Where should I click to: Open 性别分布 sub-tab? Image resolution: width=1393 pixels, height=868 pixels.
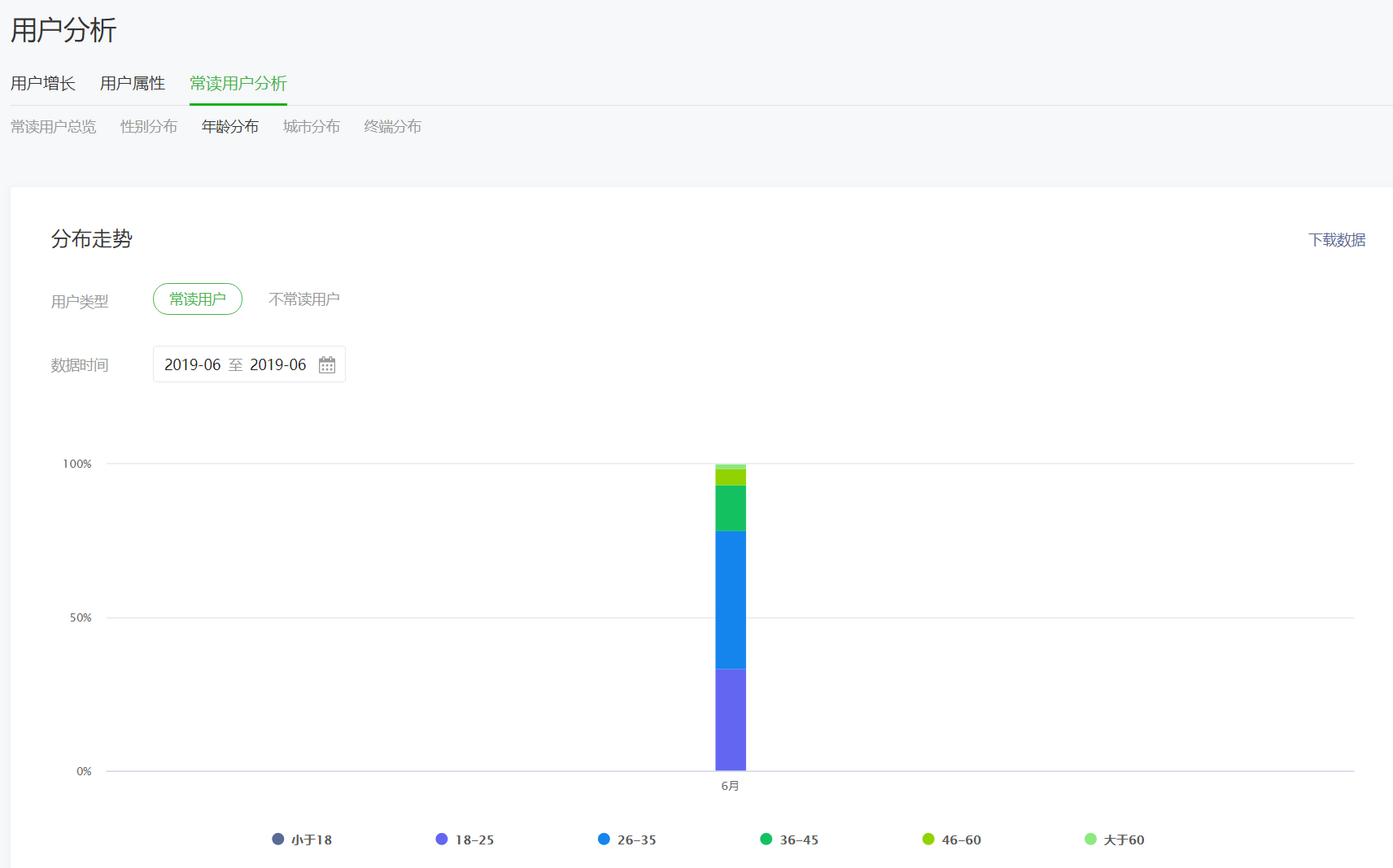(x=149, y=126)
